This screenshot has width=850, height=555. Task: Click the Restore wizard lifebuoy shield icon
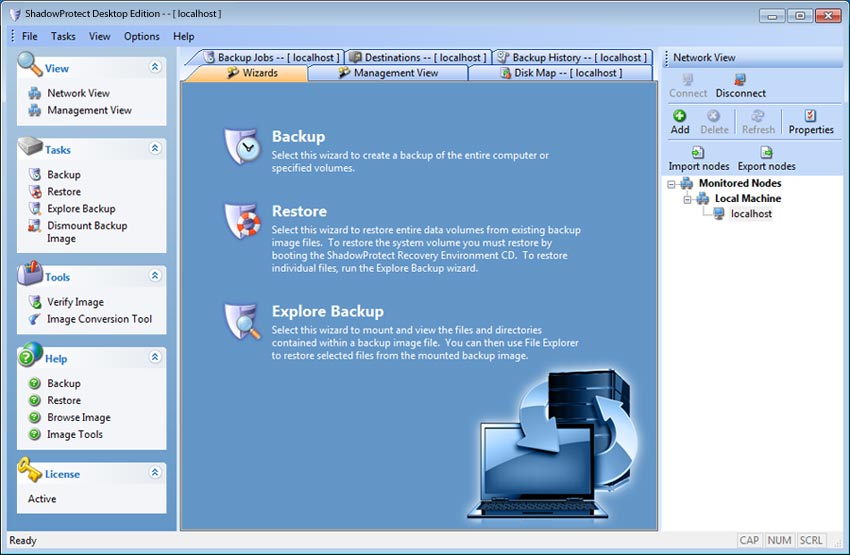pos(242,221)
